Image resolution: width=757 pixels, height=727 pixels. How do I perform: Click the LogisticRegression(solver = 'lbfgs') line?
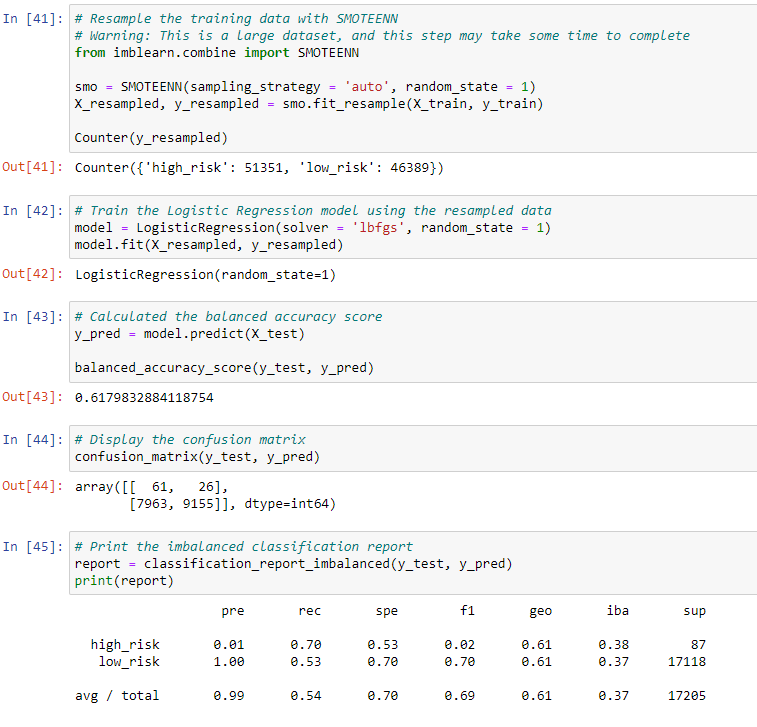(x=313, y=228)
